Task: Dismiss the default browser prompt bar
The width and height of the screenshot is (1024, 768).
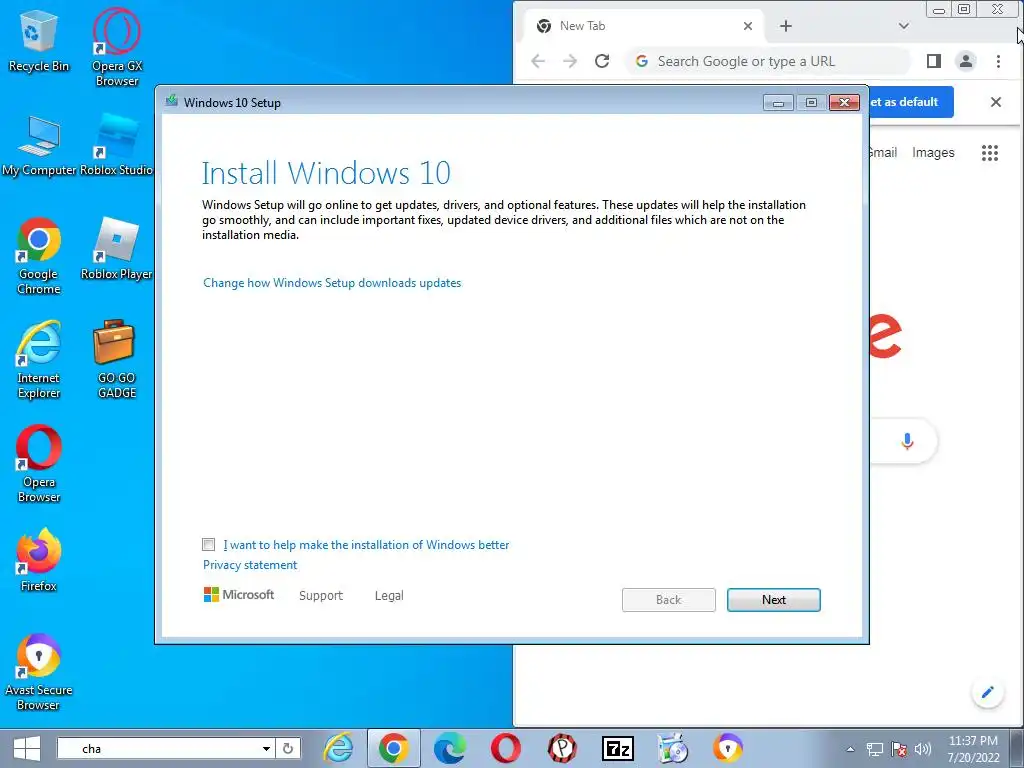Action: [x=995, y=102]
